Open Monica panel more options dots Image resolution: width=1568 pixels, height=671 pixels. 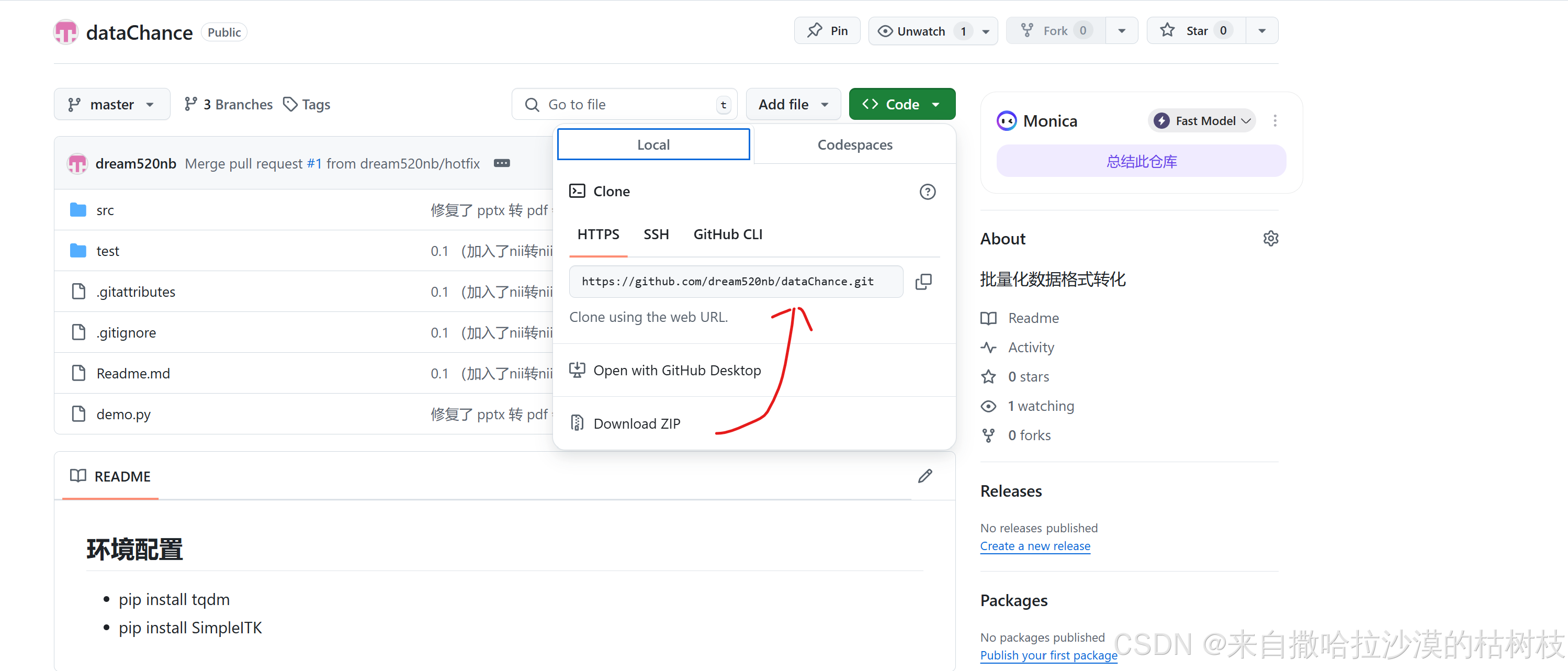1274,121
